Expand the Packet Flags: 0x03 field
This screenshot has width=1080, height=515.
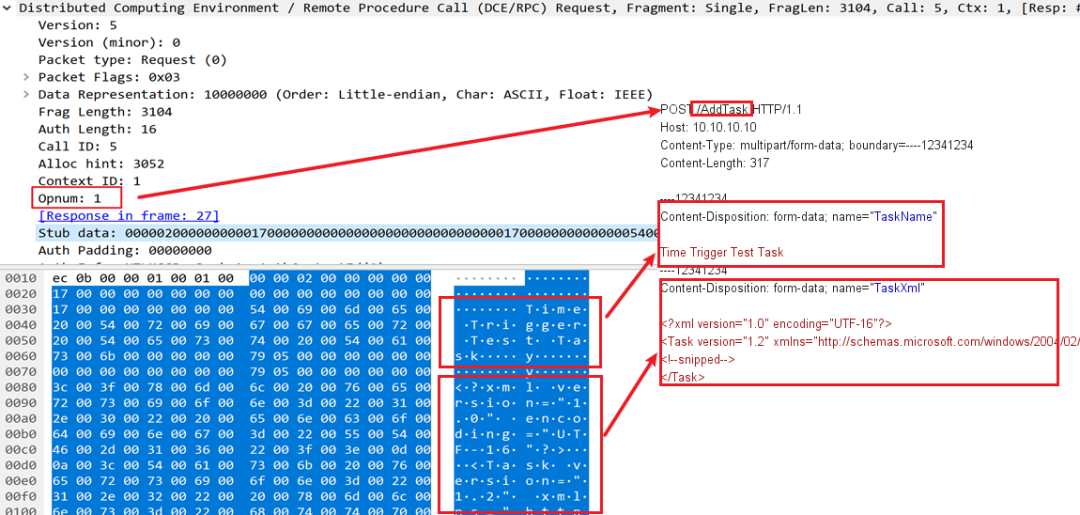pyautogui.click(x=27, y=77)
